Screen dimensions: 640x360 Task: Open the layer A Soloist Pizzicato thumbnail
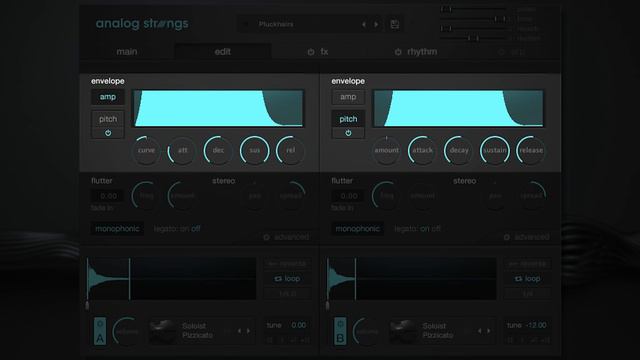pos(162,331)
